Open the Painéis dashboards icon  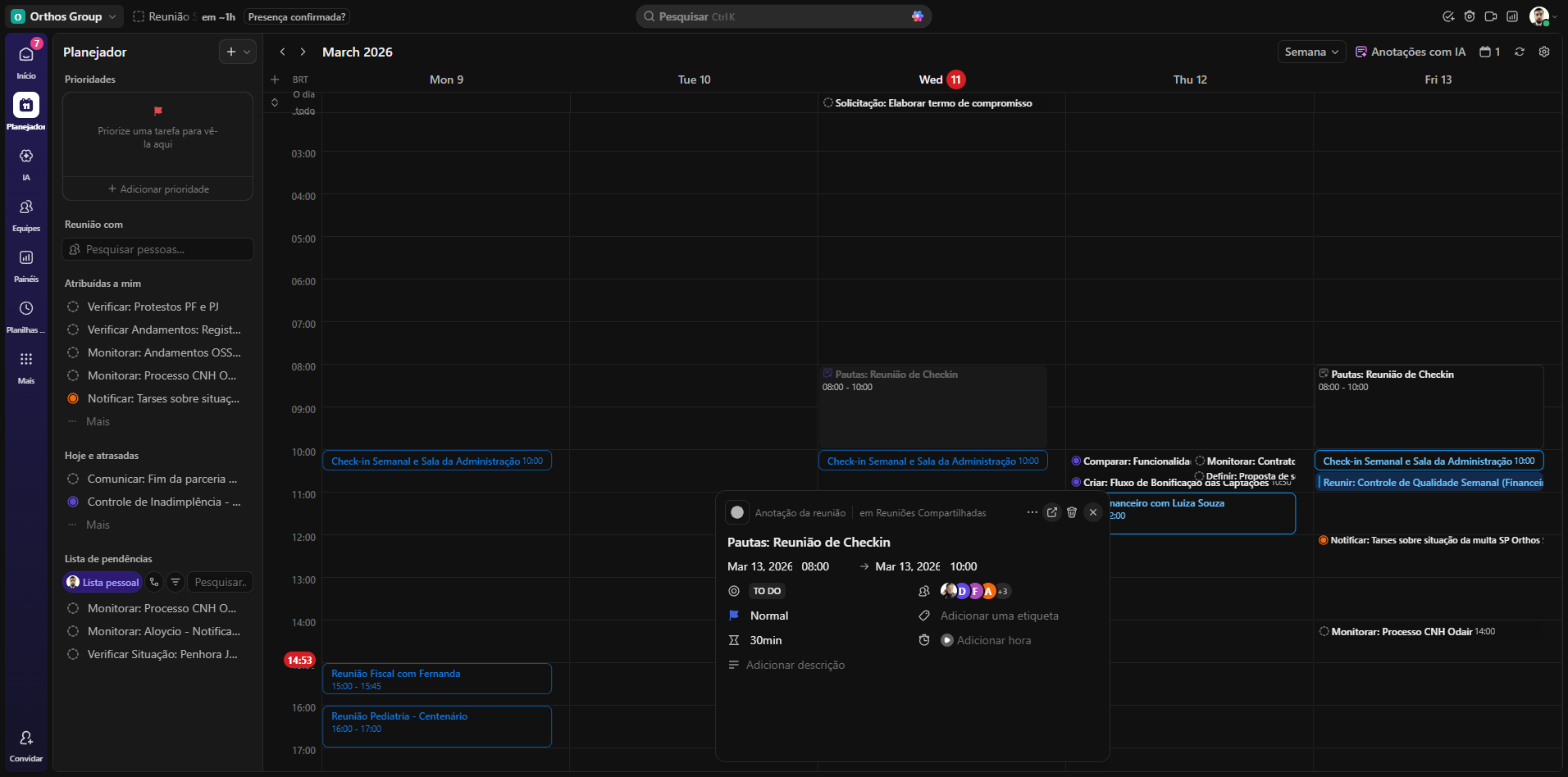pyautogui.click(x=26, y=258)
